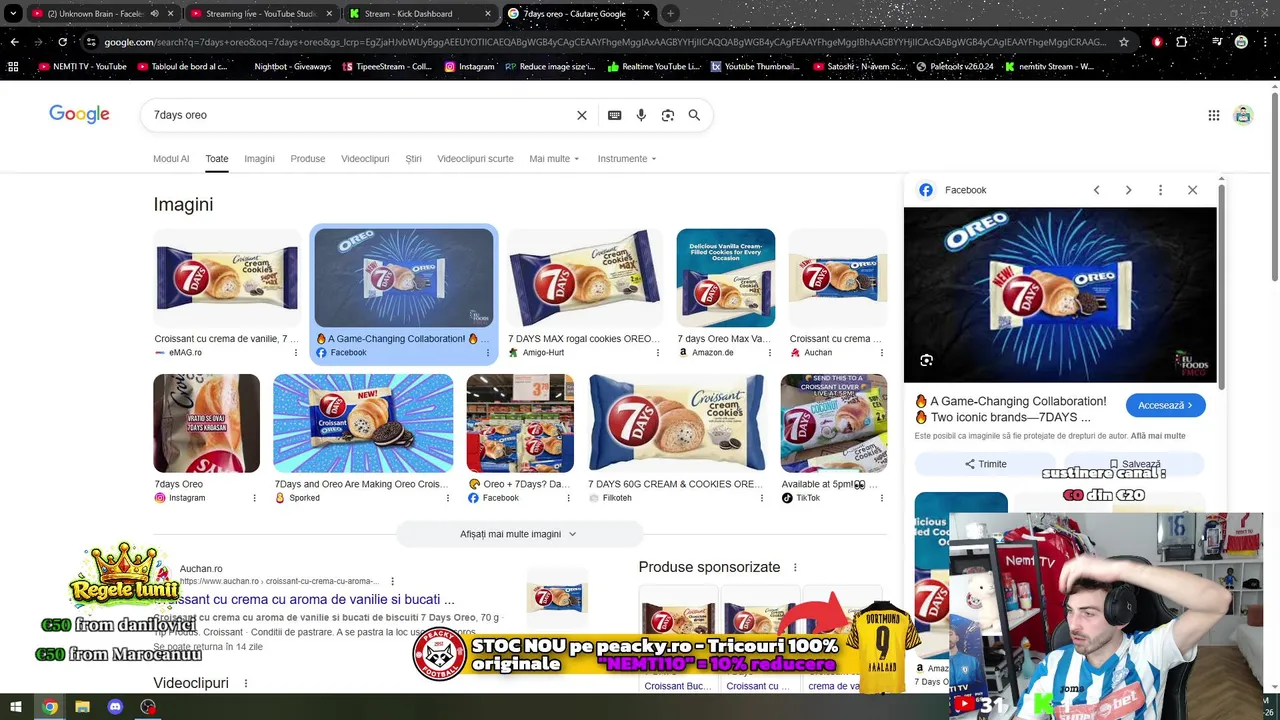The height and width of the screenshot is (720, 1280).
Task: Open the Google apps grid
Action: [1214, 115]
